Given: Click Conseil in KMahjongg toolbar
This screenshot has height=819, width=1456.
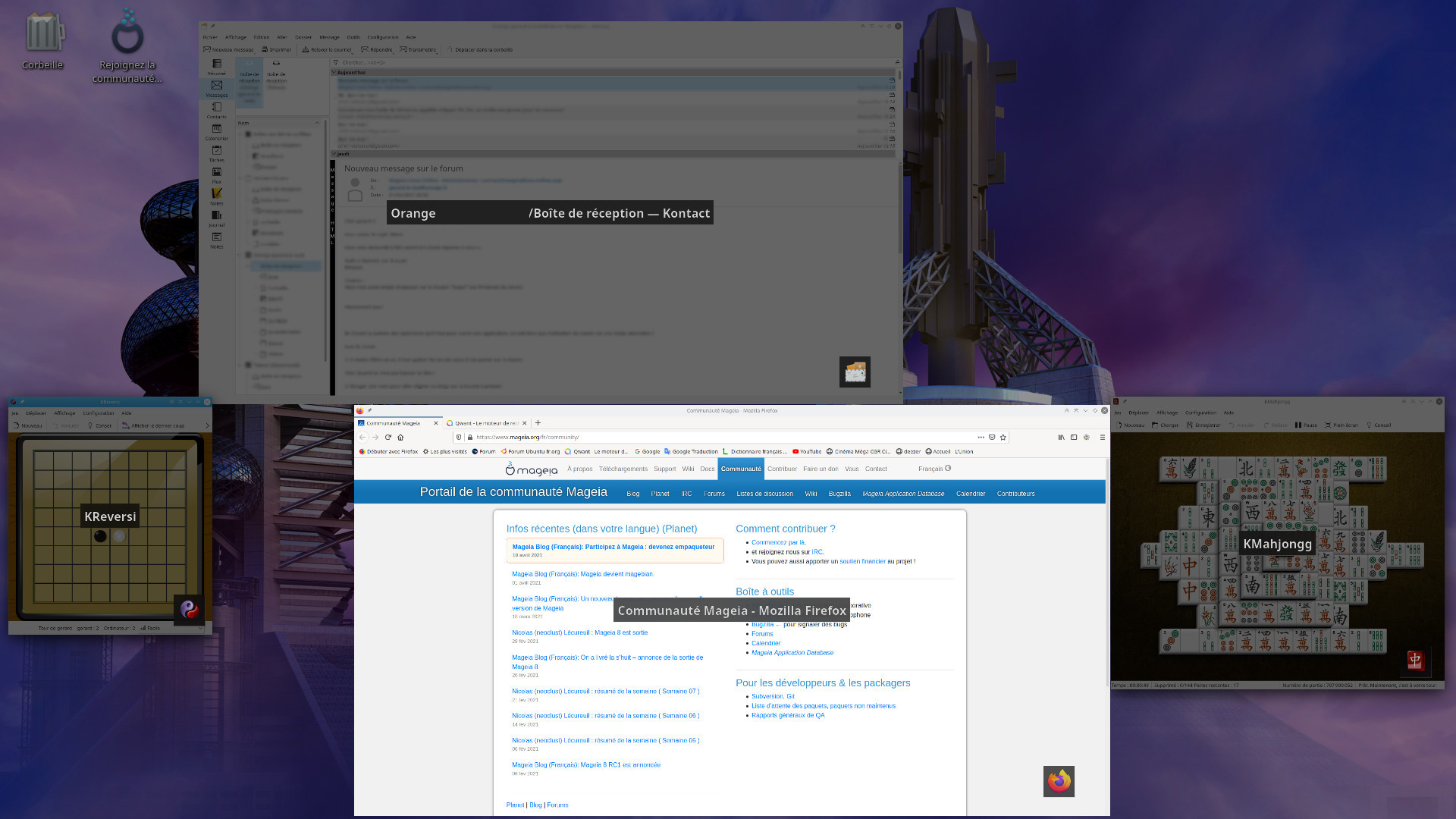Looking at the screenshot, I should pyautogui.click(x=1379, y=425).
